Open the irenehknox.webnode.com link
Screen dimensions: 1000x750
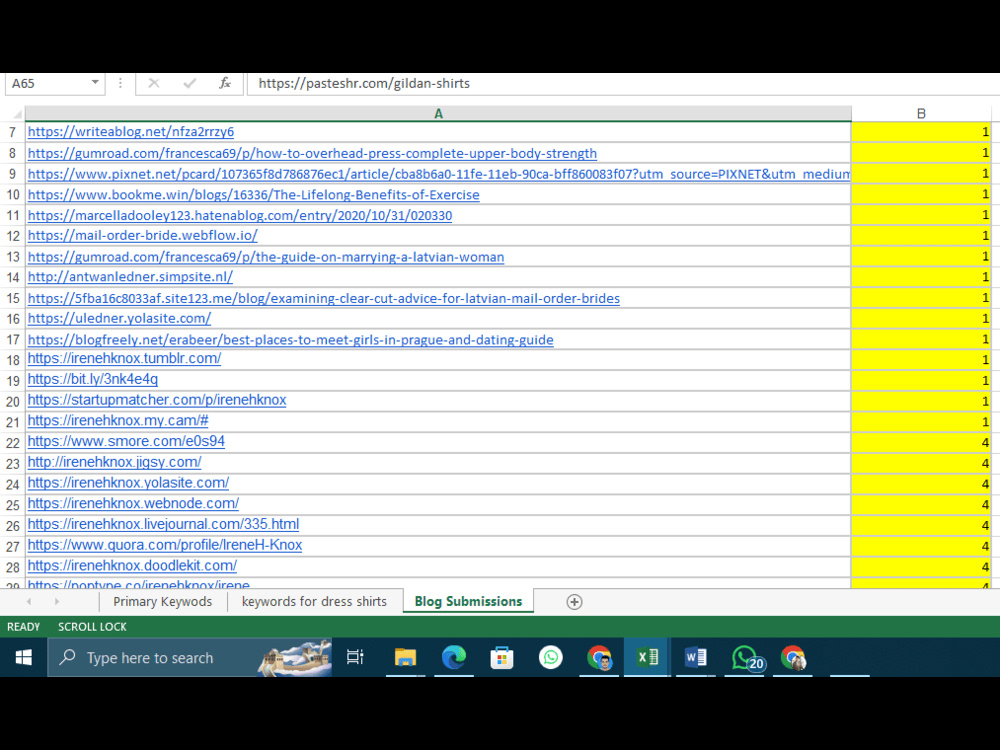(x=133, y=503)
